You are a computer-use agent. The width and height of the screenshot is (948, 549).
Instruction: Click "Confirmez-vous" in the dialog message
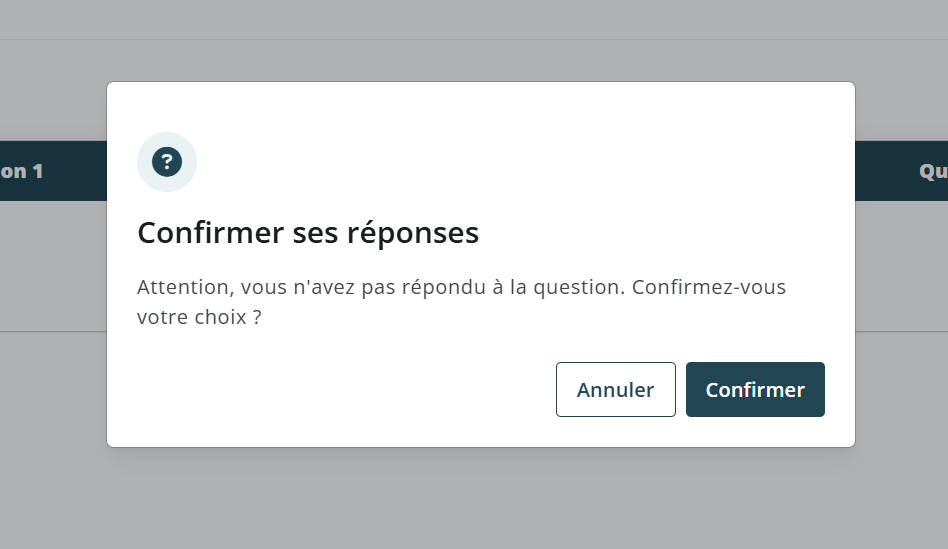point(709,287)
